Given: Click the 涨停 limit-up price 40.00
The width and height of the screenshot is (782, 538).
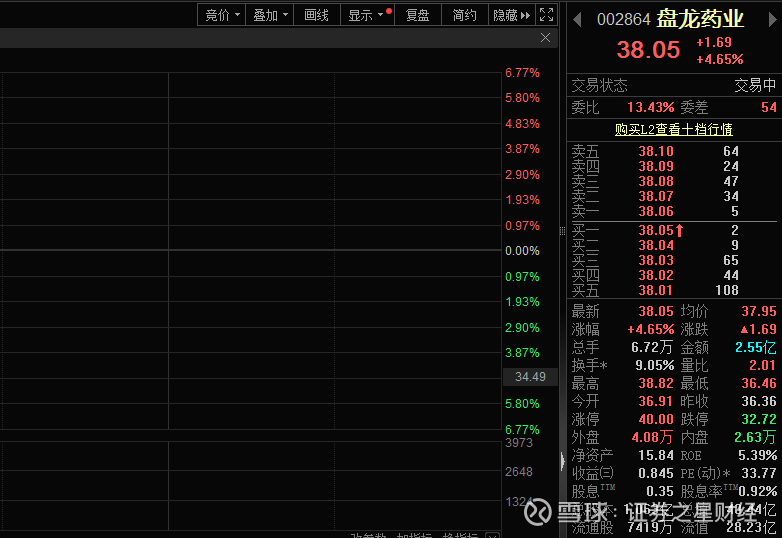Looking at the screenshot, I should (x=656, y=419).
